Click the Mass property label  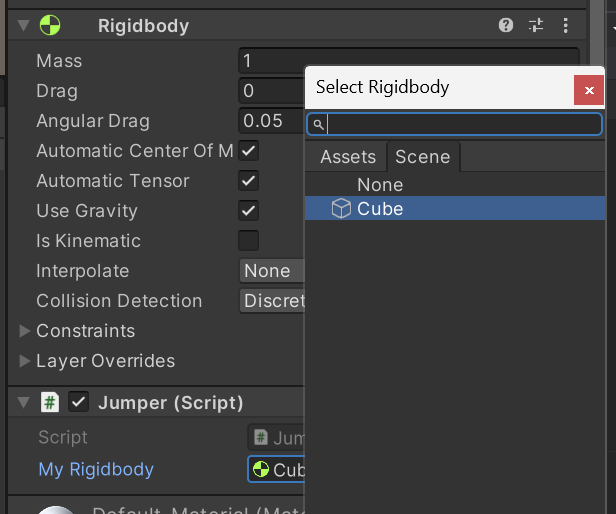click(x=59, y=61)
